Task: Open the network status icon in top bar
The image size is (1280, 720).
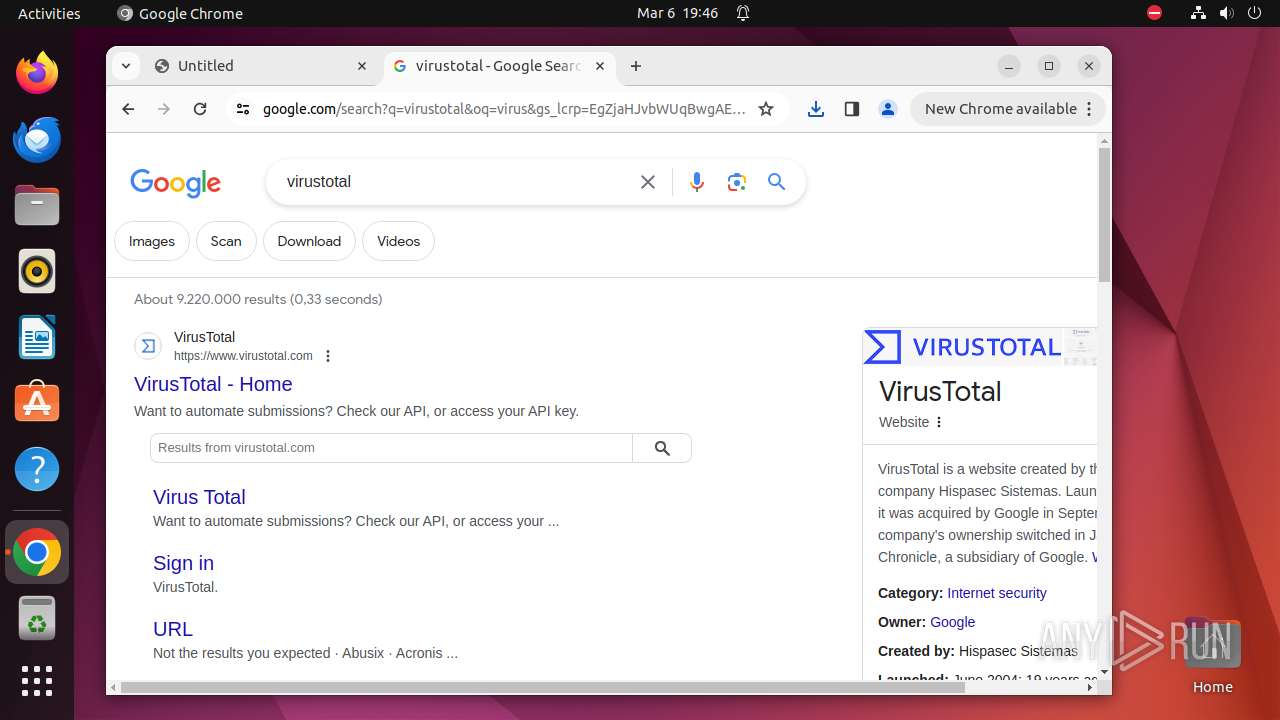Action: pos(1199,13)
